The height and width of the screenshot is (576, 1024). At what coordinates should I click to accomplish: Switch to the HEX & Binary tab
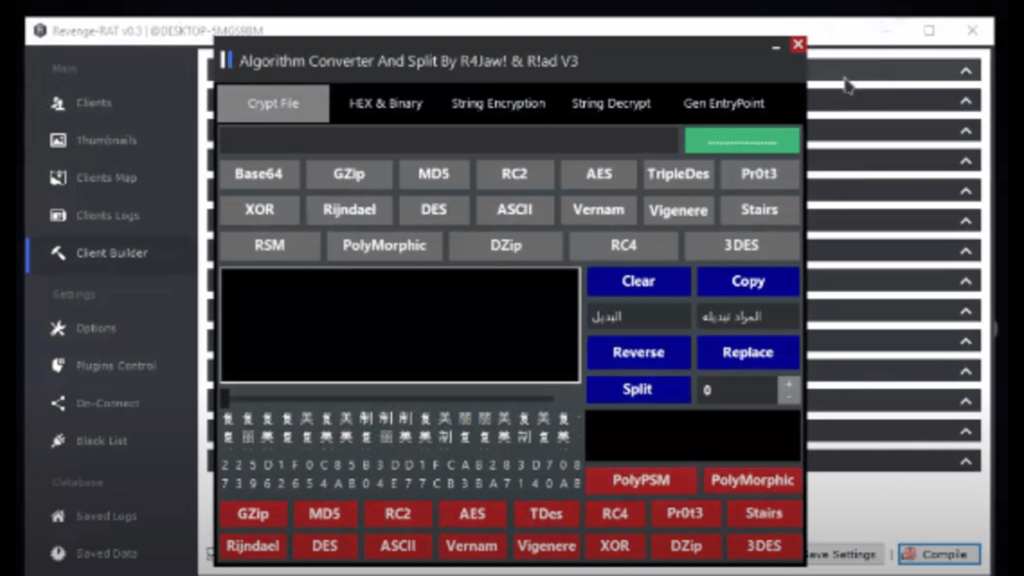[385, 103]
